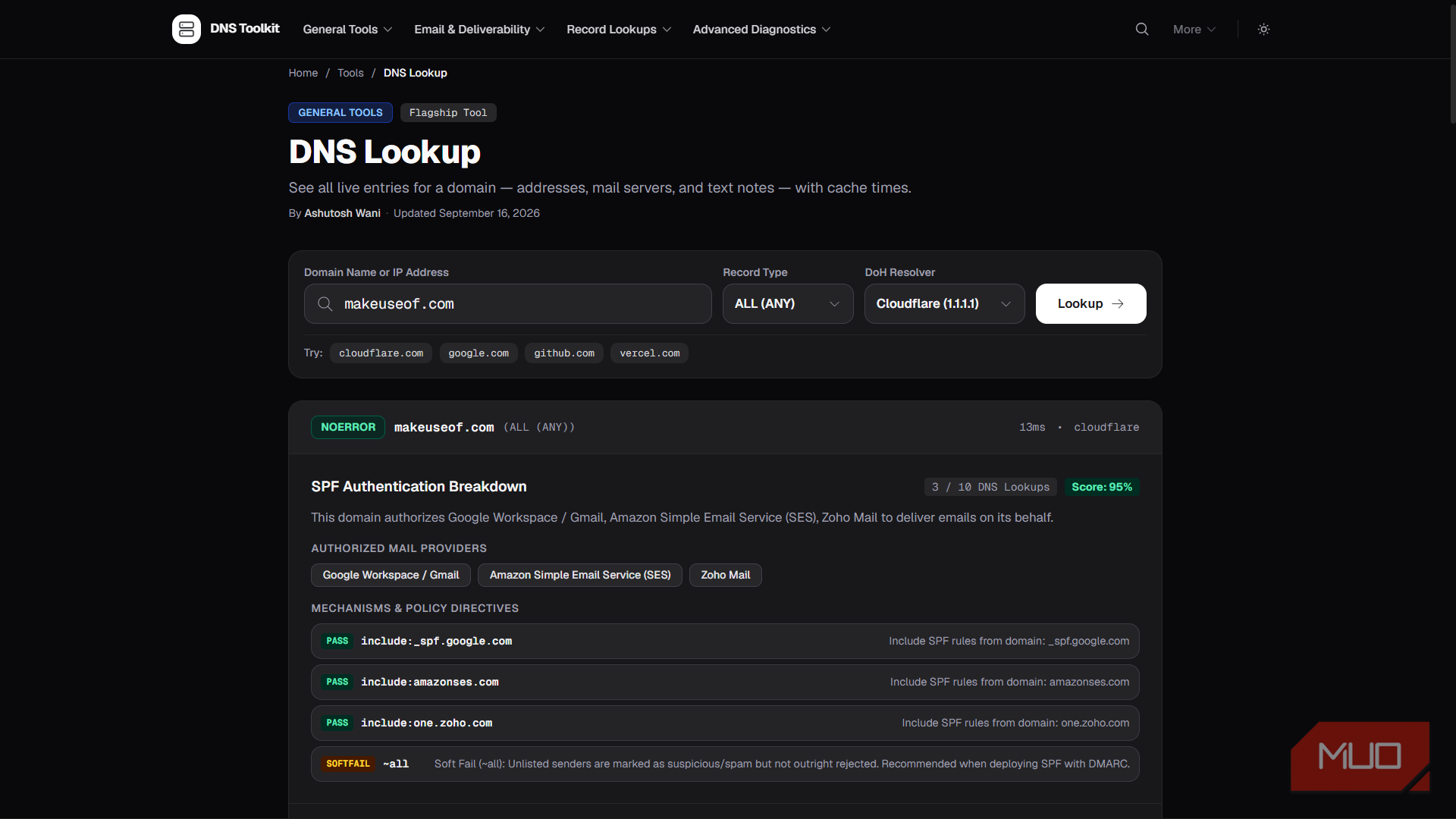Viewport: 1456px width, 819px height.
Task: Toggle the light/dark theme sun icon
Action: pos(1263,29)
